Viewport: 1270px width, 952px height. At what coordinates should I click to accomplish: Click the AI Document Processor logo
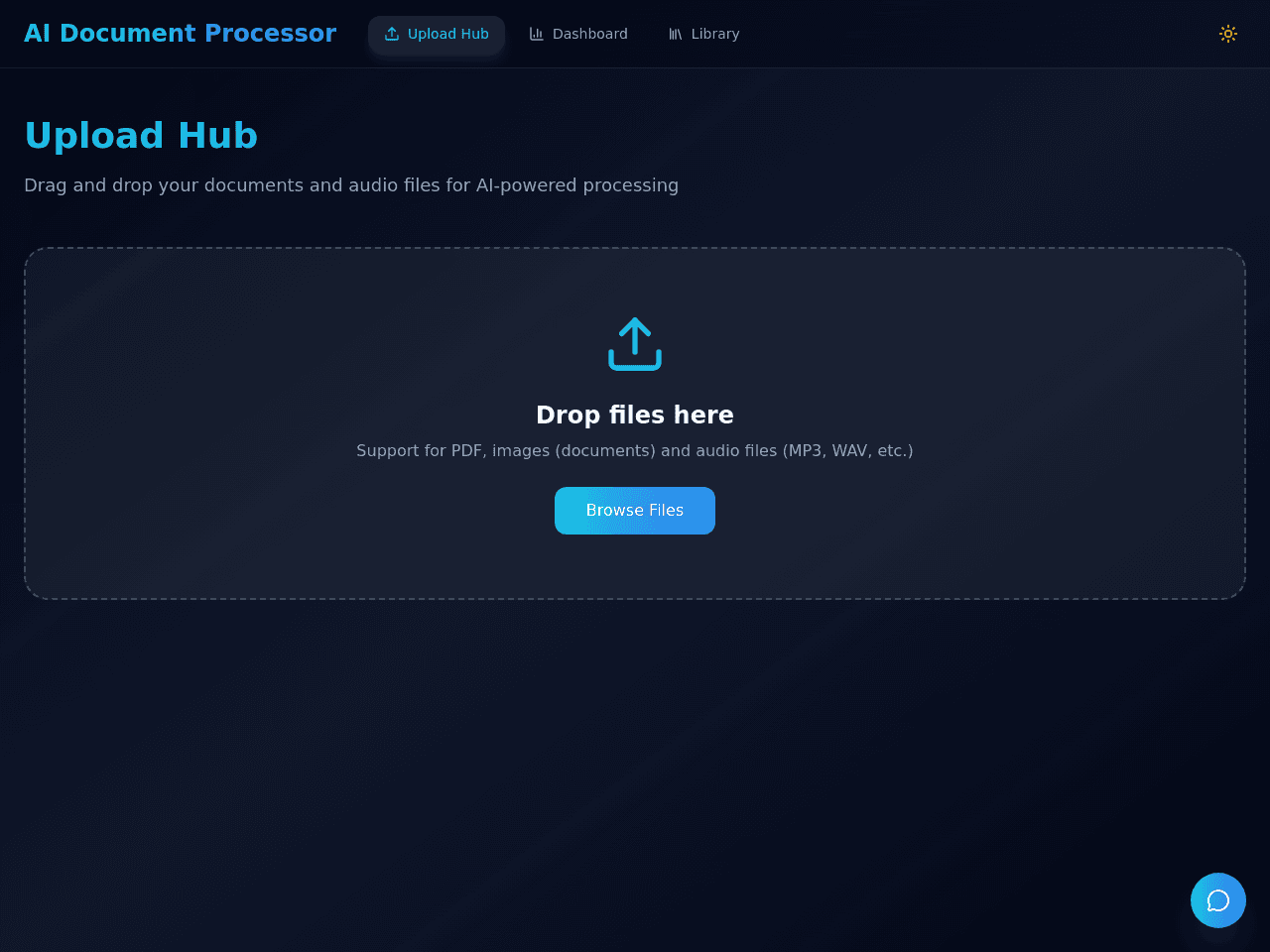[x=180, y=34]
